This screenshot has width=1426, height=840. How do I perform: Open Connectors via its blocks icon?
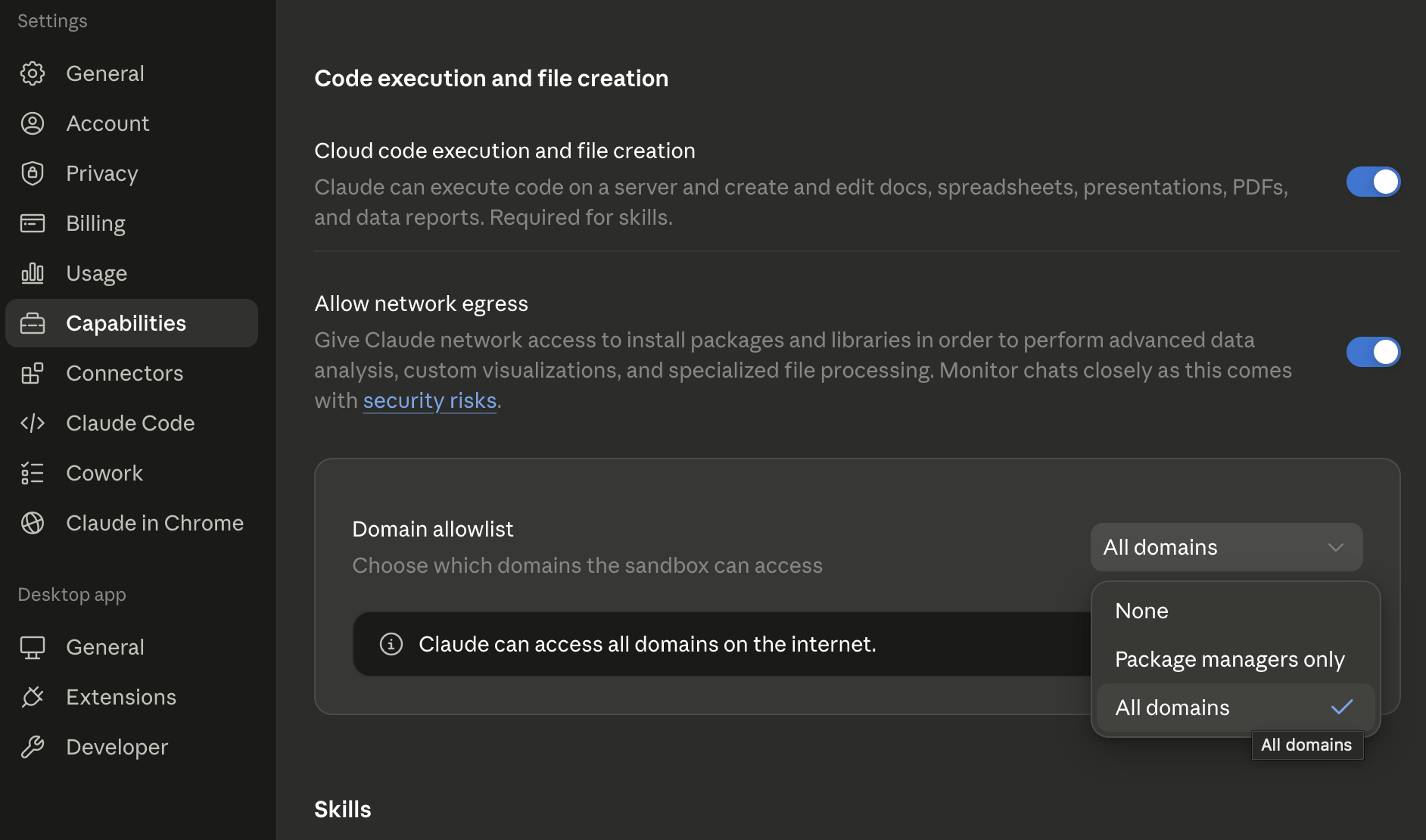[x=33, y=373]
